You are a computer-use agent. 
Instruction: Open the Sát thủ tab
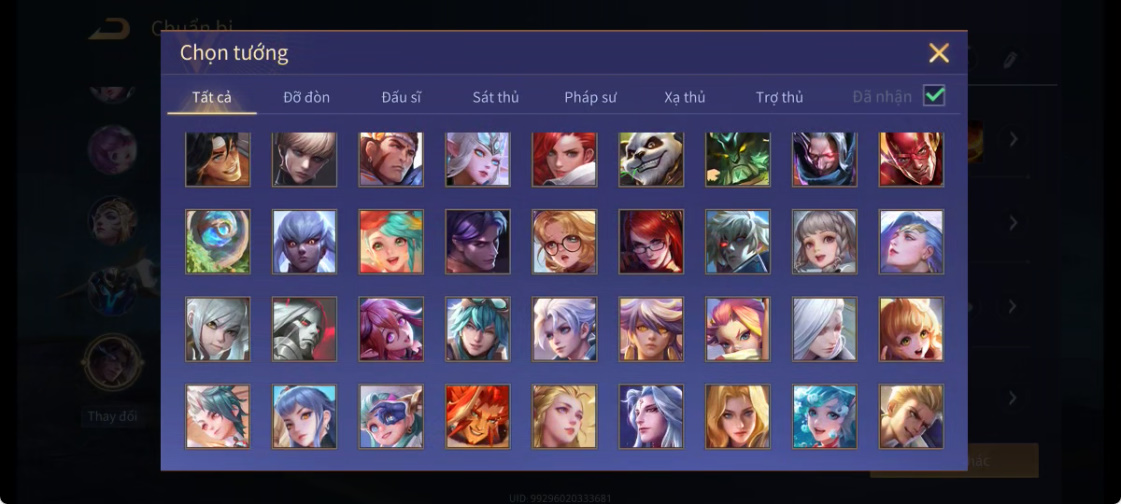495,97
